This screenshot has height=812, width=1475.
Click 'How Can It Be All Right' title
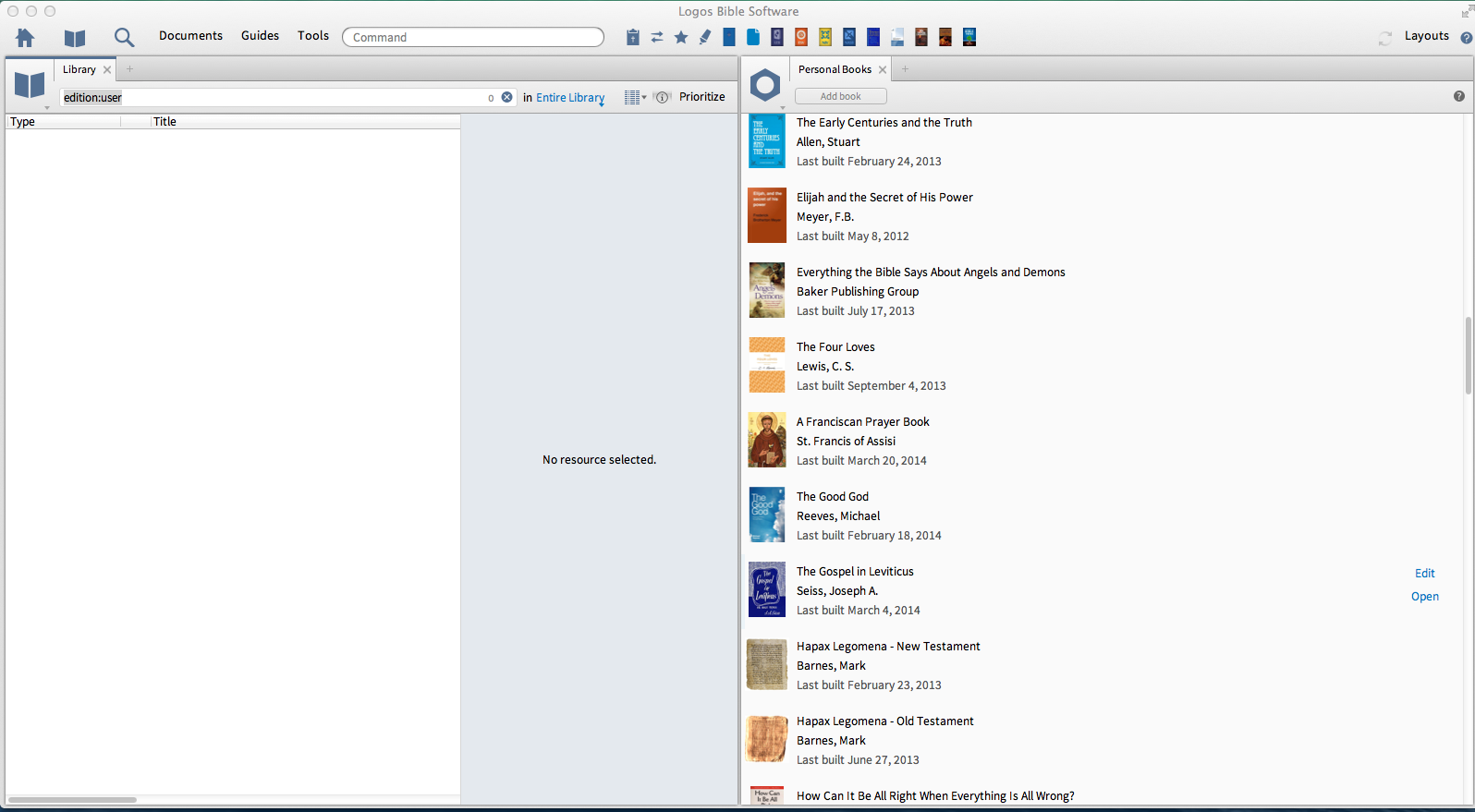point(935,796)
